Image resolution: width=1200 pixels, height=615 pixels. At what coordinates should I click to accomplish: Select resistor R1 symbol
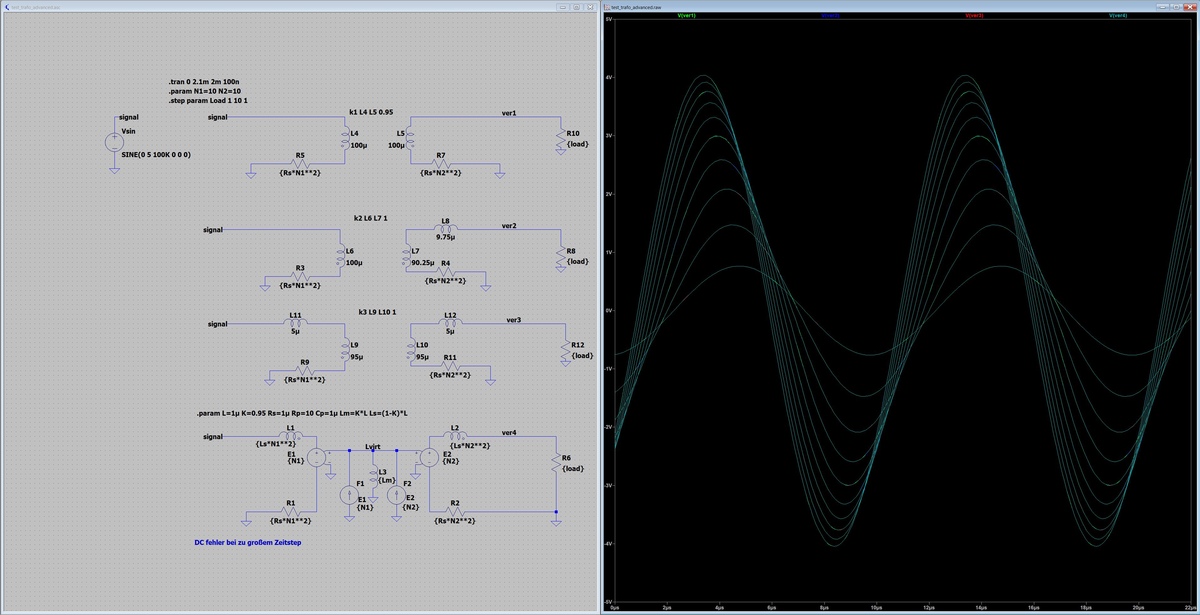[x=290, y=511]
